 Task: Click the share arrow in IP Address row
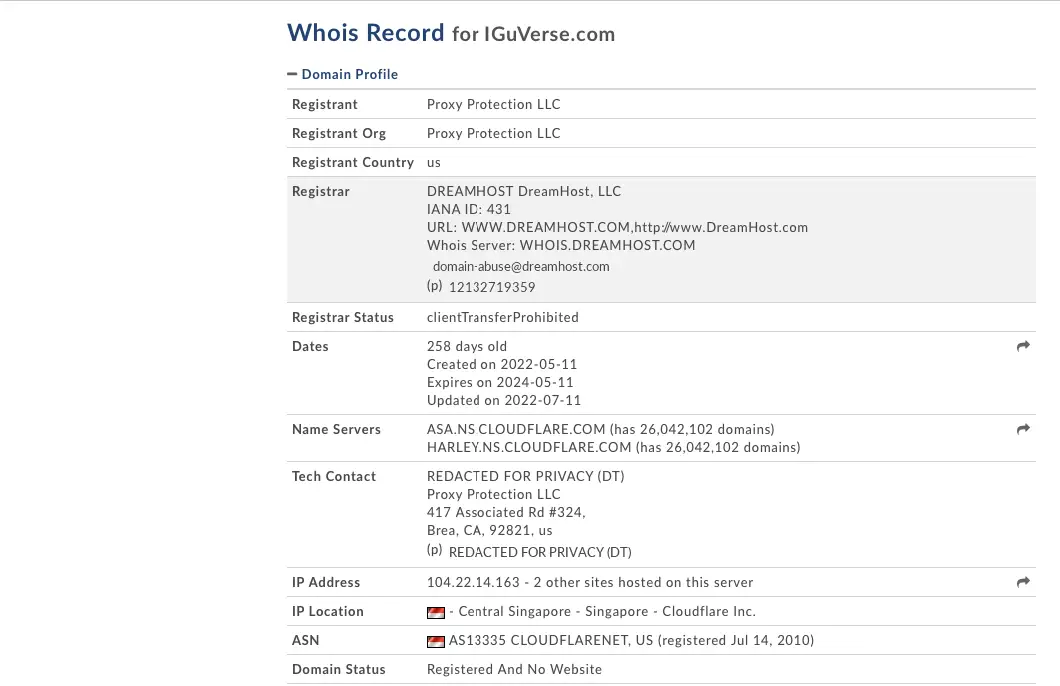(x=1023, y=582)
